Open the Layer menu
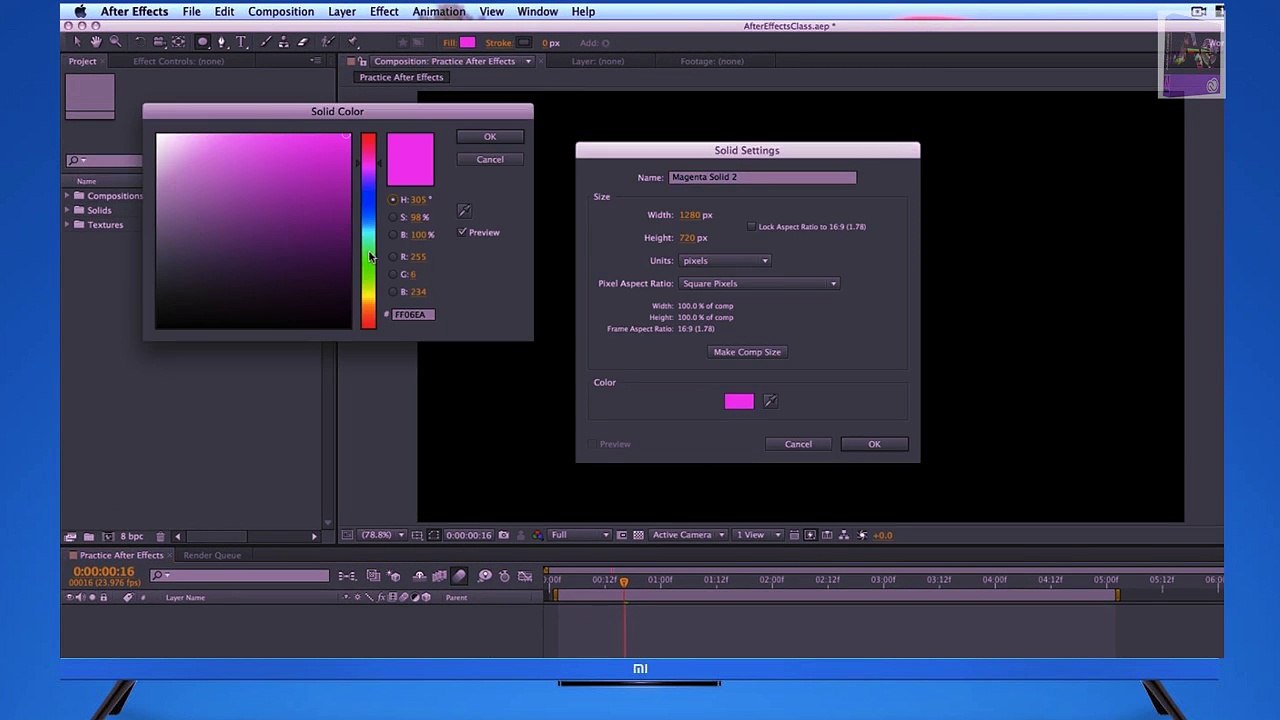The image size is (1280, 720). 342,11
